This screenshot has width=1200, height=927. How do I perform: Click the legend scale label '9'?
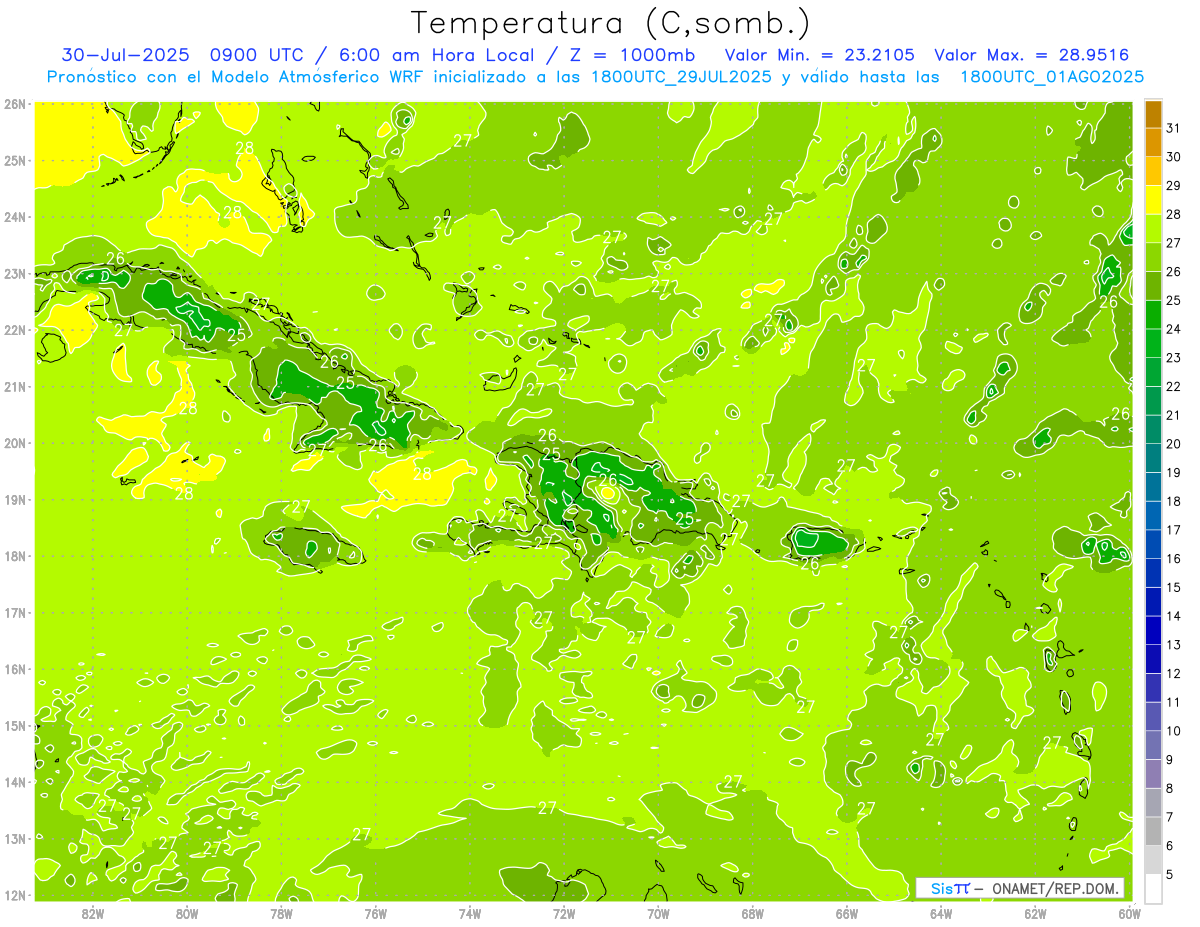click(1171, 760)
